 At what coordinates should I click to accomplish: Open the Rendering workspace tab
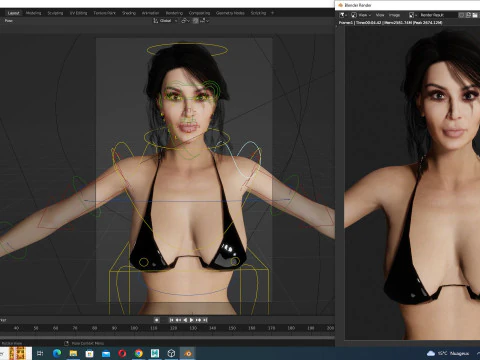[x=174, y=13]
